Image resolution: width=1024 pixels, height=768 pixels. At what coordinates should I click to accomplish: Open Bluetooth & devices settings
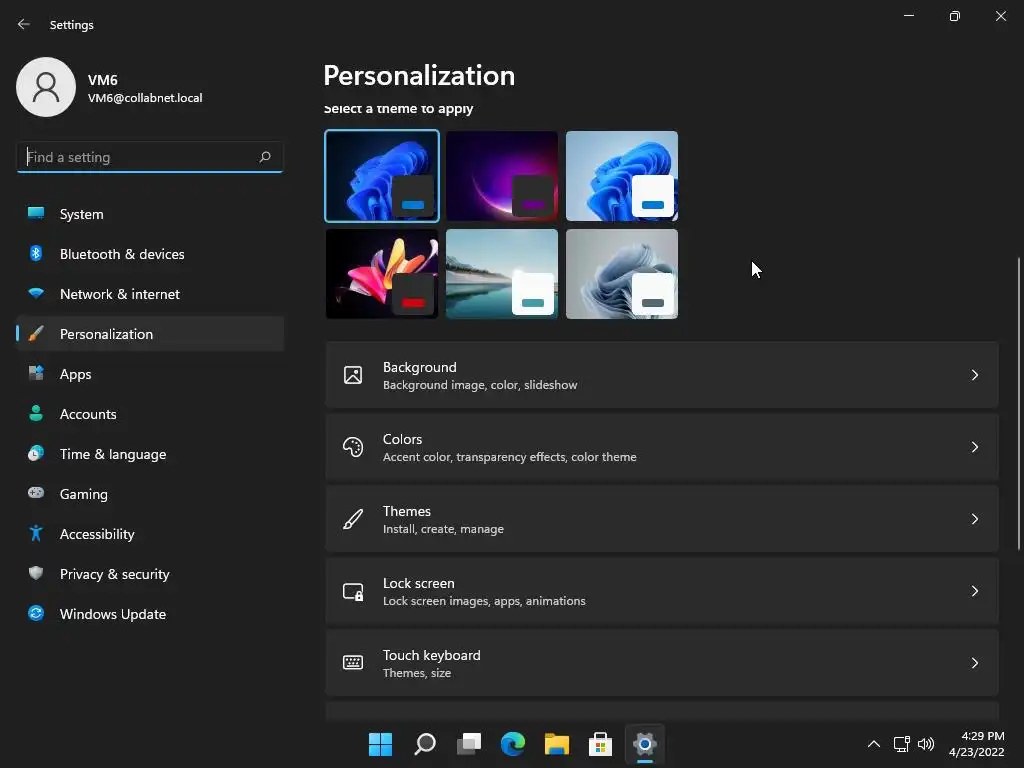pyautogui.click(x=150, y=254)
